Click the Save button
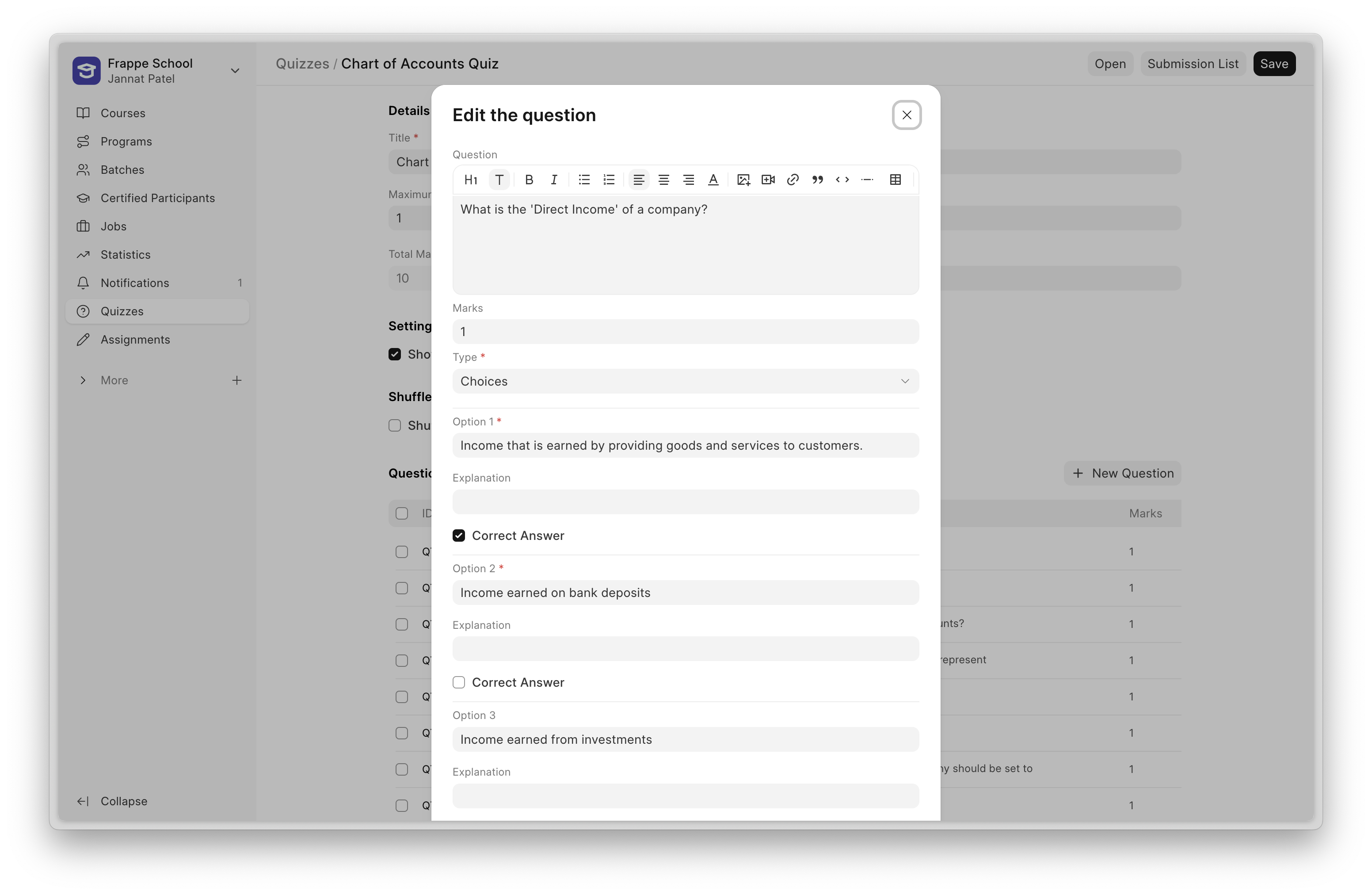 [1273, 63]
